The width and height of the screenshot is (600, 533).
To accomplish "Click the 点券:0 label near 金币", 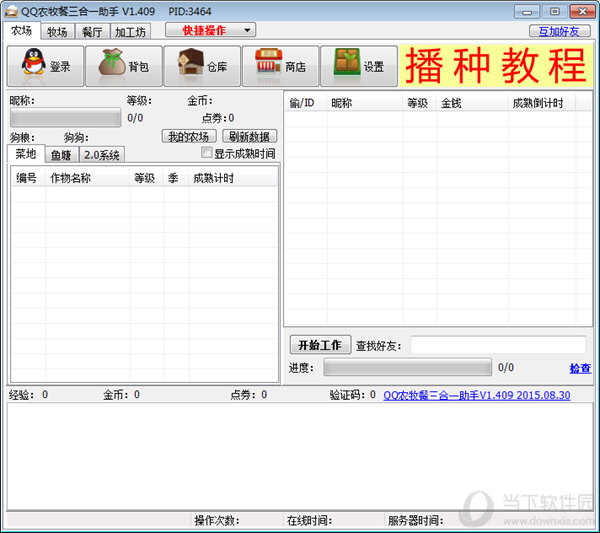I will pyautogui.click(x=218, y=118).
